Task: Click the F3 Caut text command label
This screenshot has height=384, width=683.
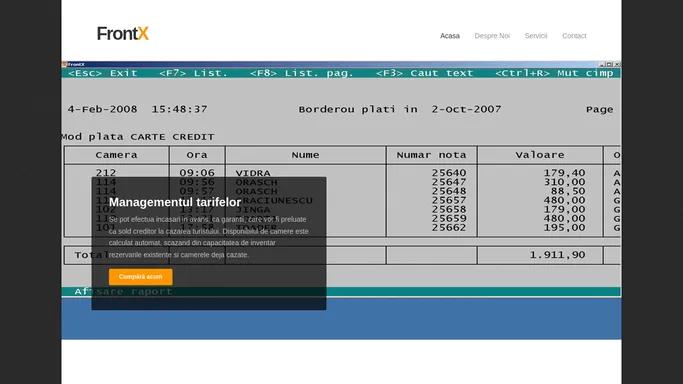Action: pyautogui.click(x=425, y=73)
